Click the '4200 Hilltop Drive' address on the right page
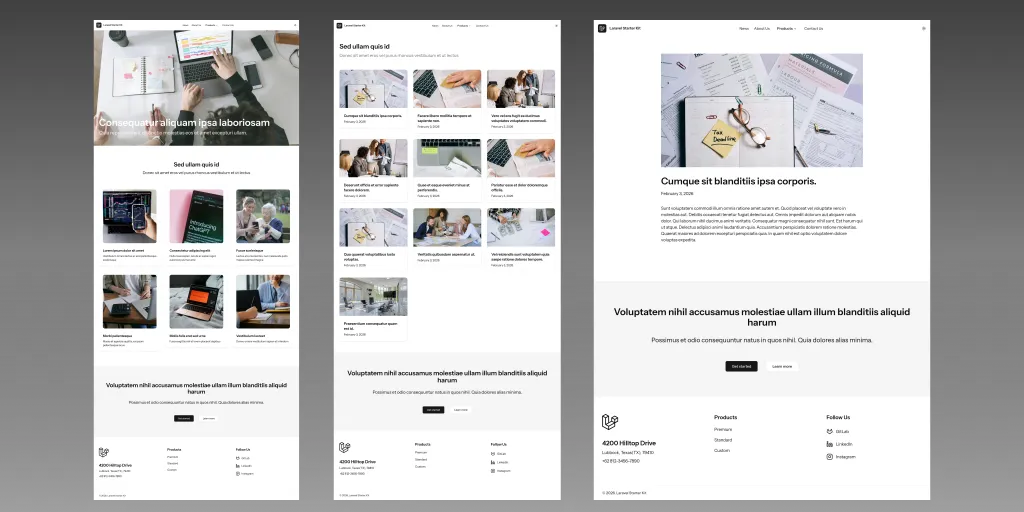Viewport: 1024px width, 512px height. [x=629, y=443]
